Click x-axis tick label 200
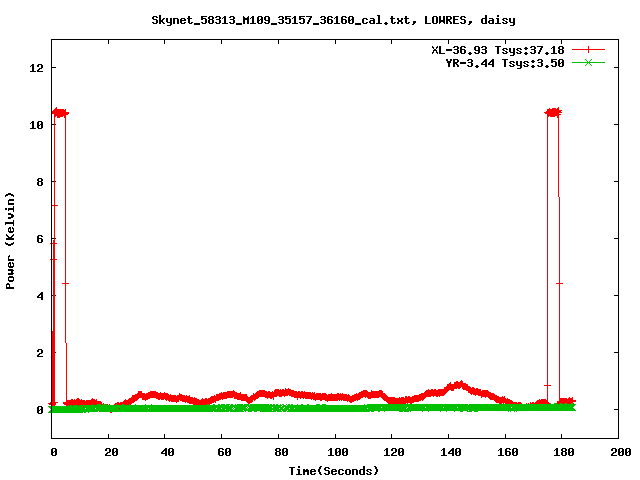Screen dimensions: 640x480 620,452
